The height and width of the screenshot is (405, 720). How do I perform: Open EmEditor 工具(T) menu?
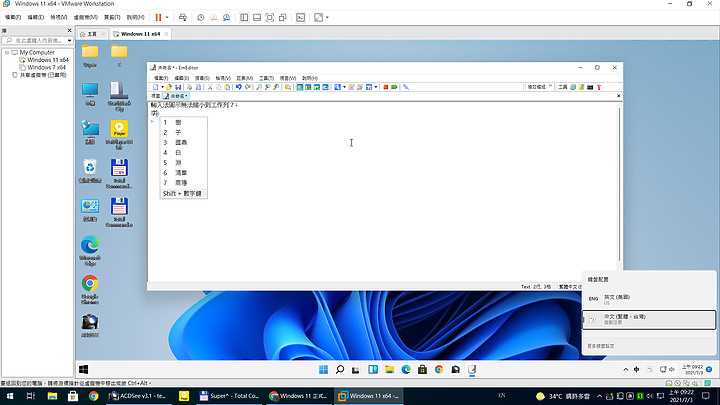click(266, 78)
